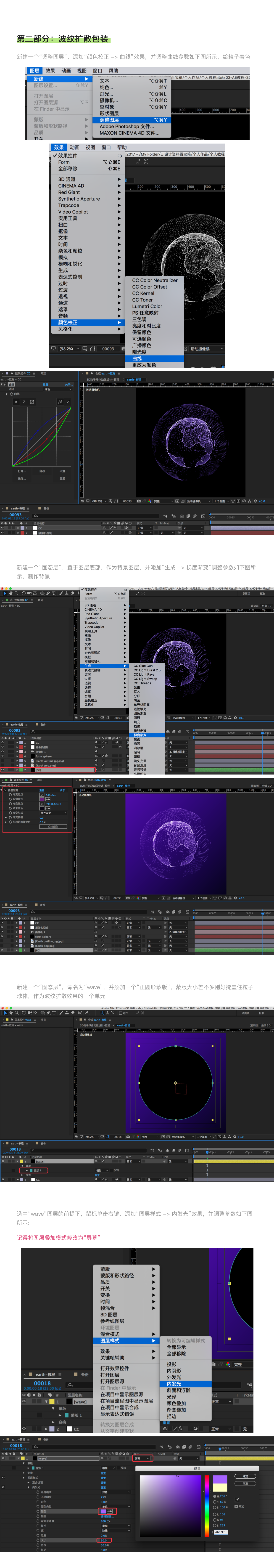The image size is (274, 1568).
Task: Choose 调整图层 in the 新建 submenu
Action: pyautogui.click(x=133, y=120)
